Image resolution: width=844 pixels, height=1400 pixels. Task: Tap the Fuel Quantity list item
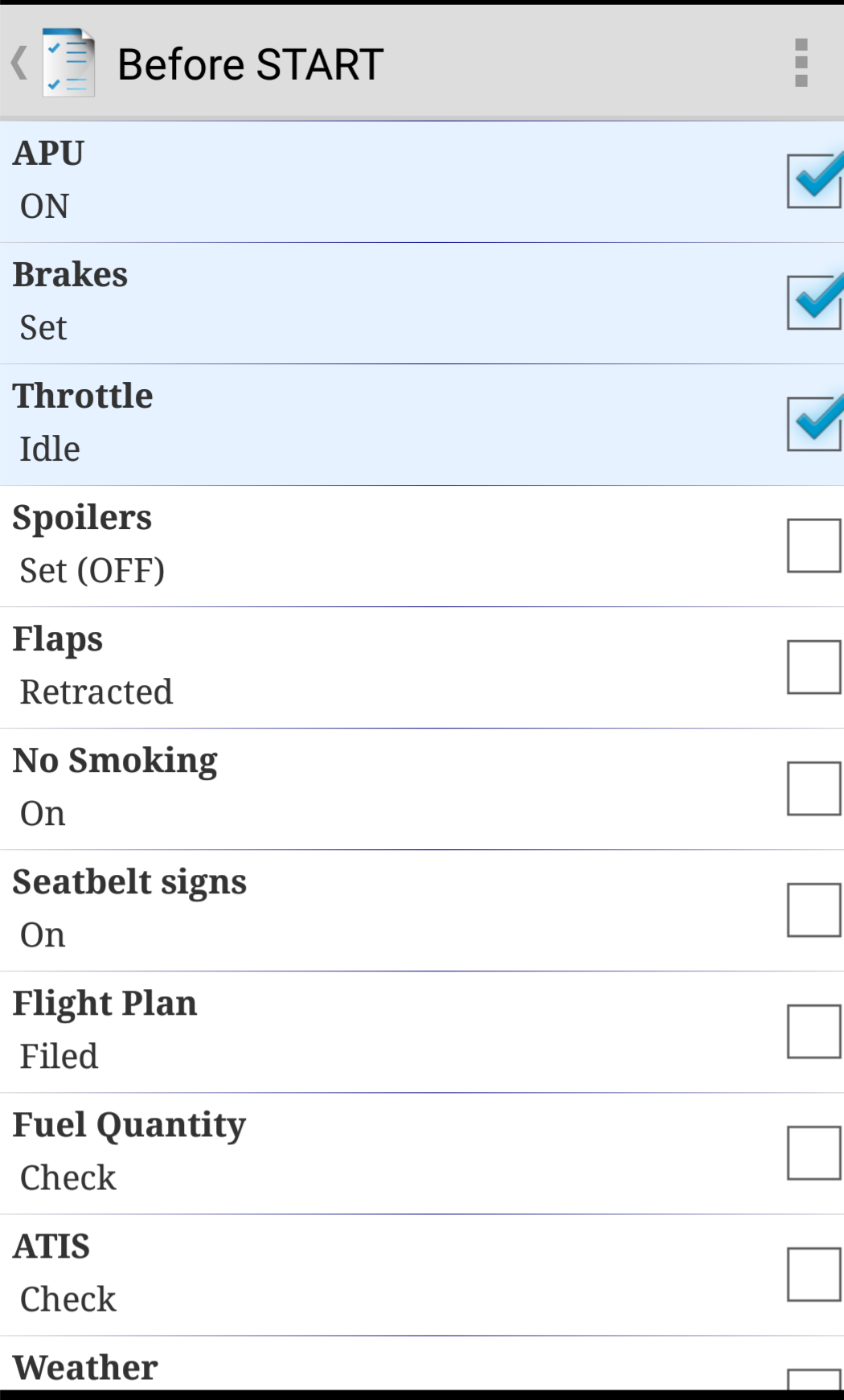362,1152
